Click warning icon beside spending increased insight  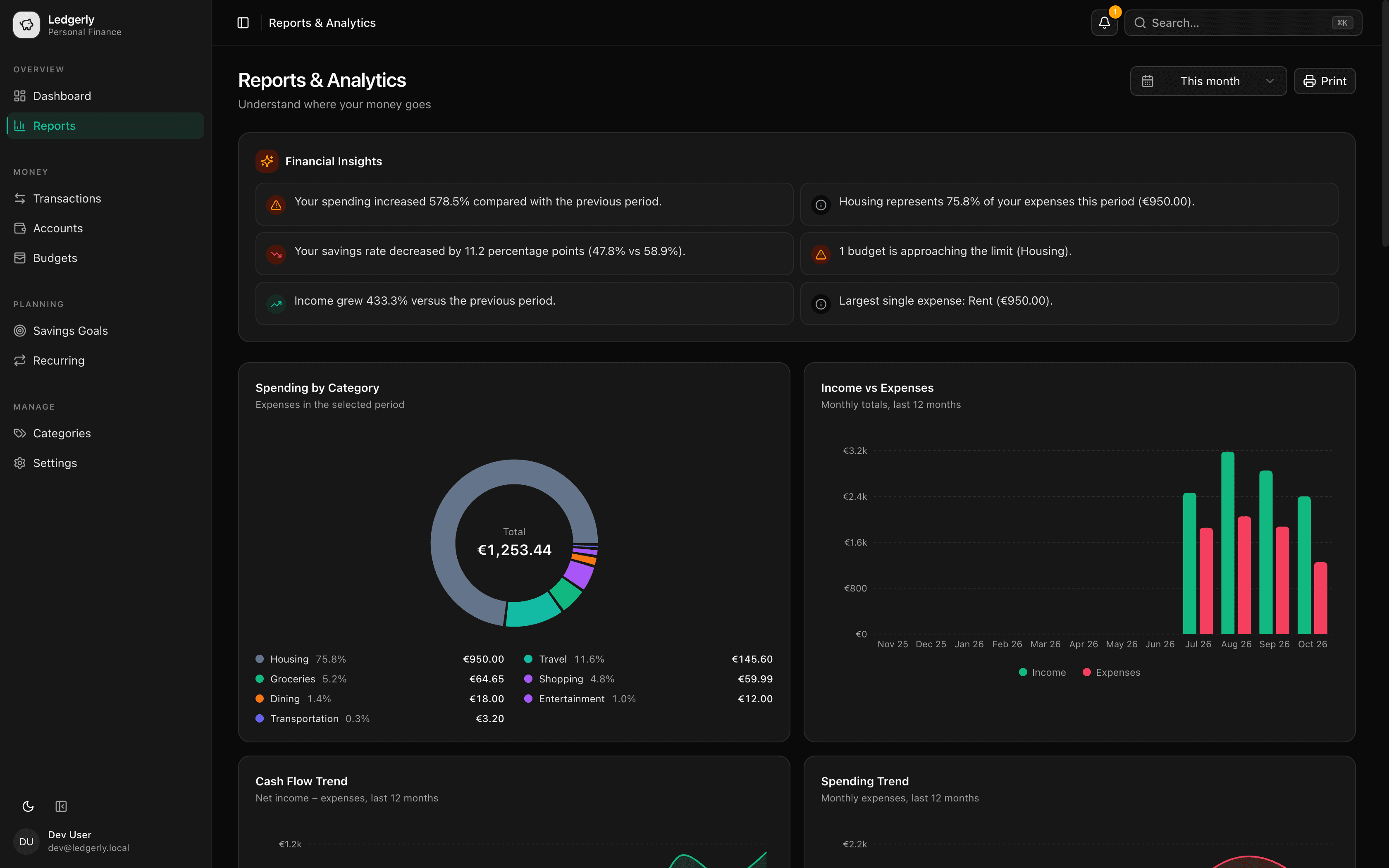click(x=276, y=205)
